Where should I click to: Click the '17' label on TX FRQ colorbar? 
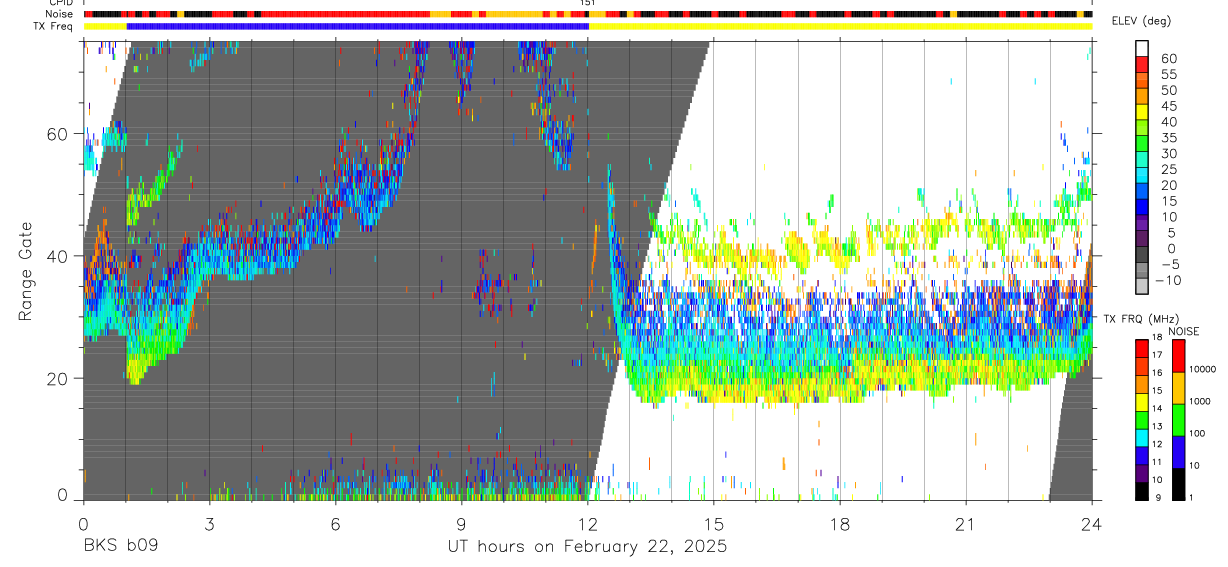coord(1157,355)
